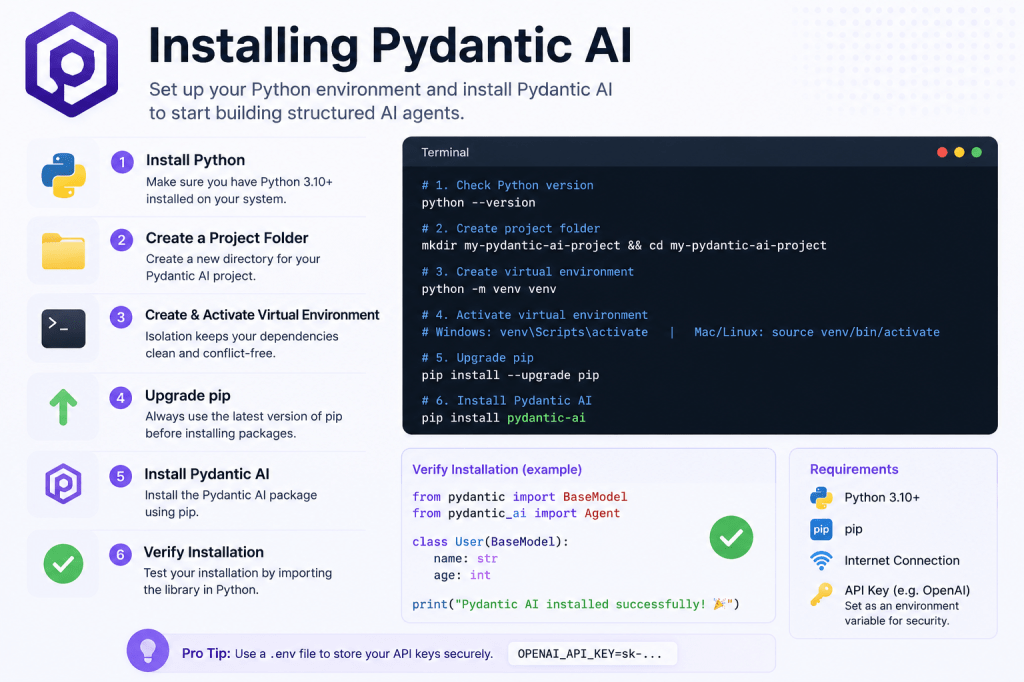Click the small Pydantic hexagon icon in step 5
This screenshot has height=682, width=1024.
pos(63,484)
